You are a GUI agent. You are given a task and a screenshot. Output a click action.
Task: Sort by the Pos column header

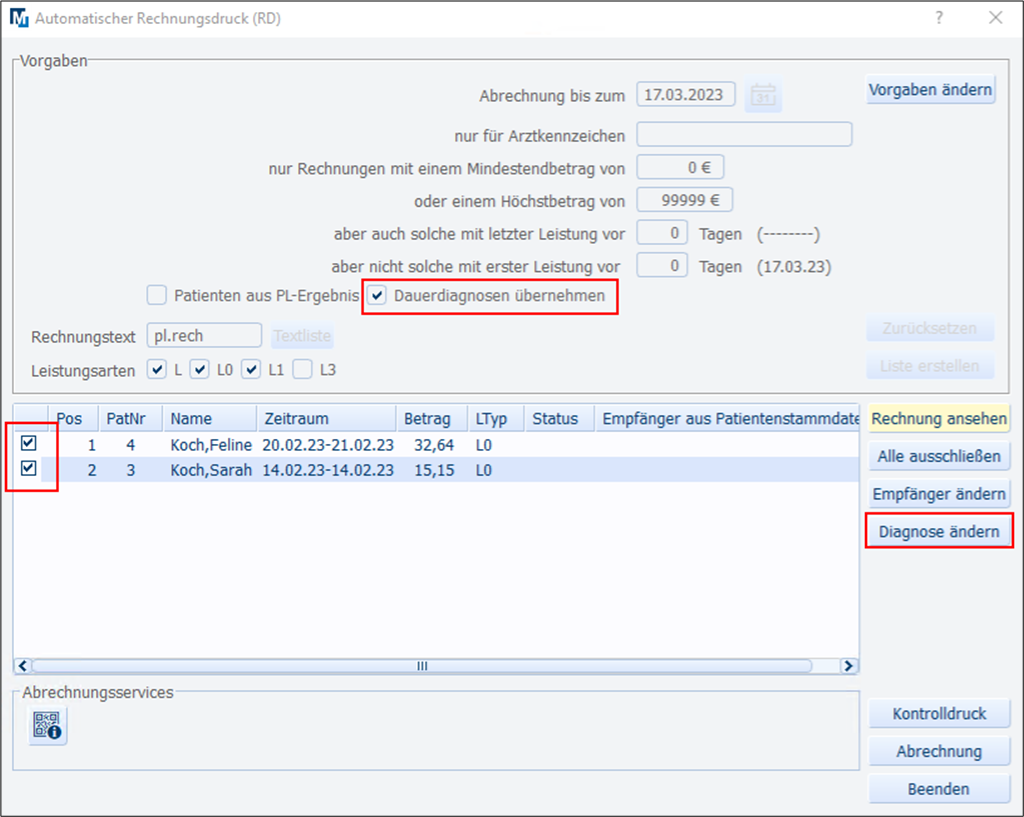(73, 419)
